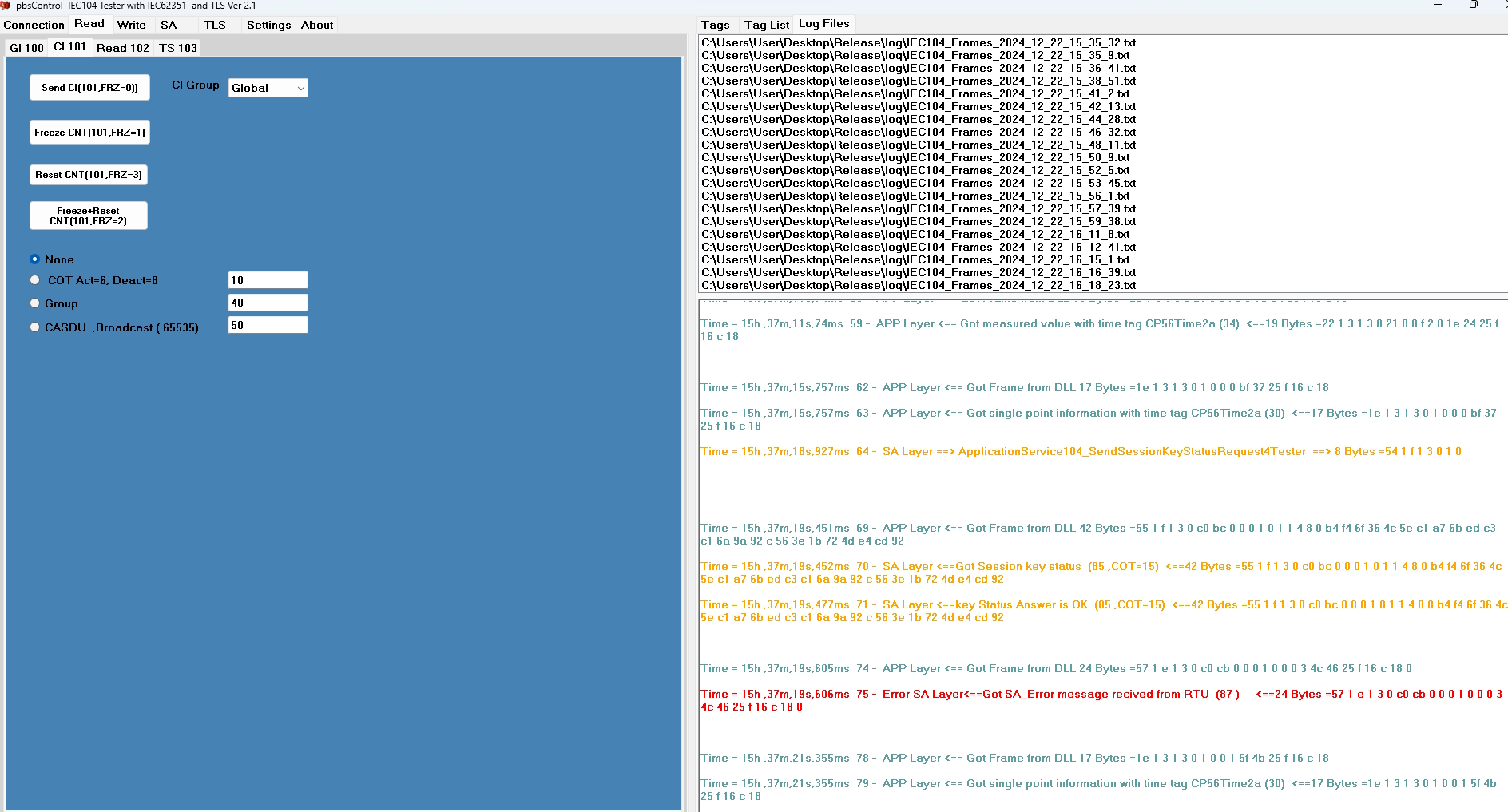The image size is (1508, 812).
Task: Open the Settings menu tab
Action: click(x=268, y=25)
